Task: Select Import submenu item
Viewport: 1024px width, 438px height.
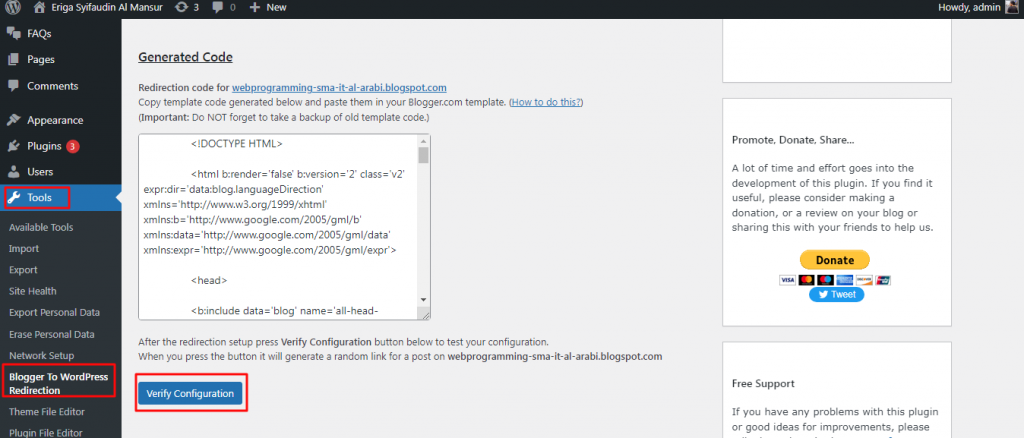Action: [24, 249]
